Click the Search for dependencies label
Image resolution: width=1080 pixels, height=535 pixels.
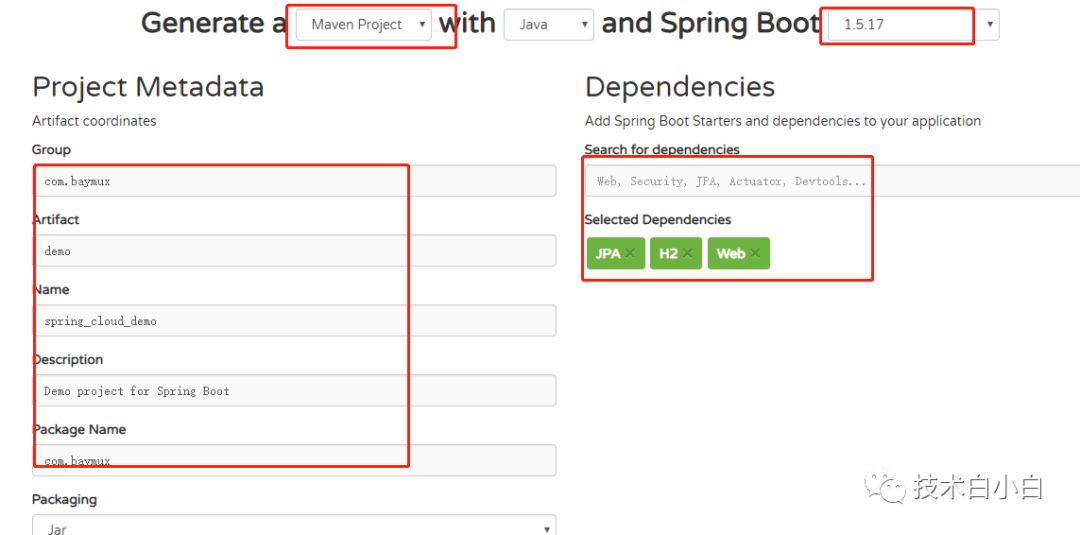662,149
